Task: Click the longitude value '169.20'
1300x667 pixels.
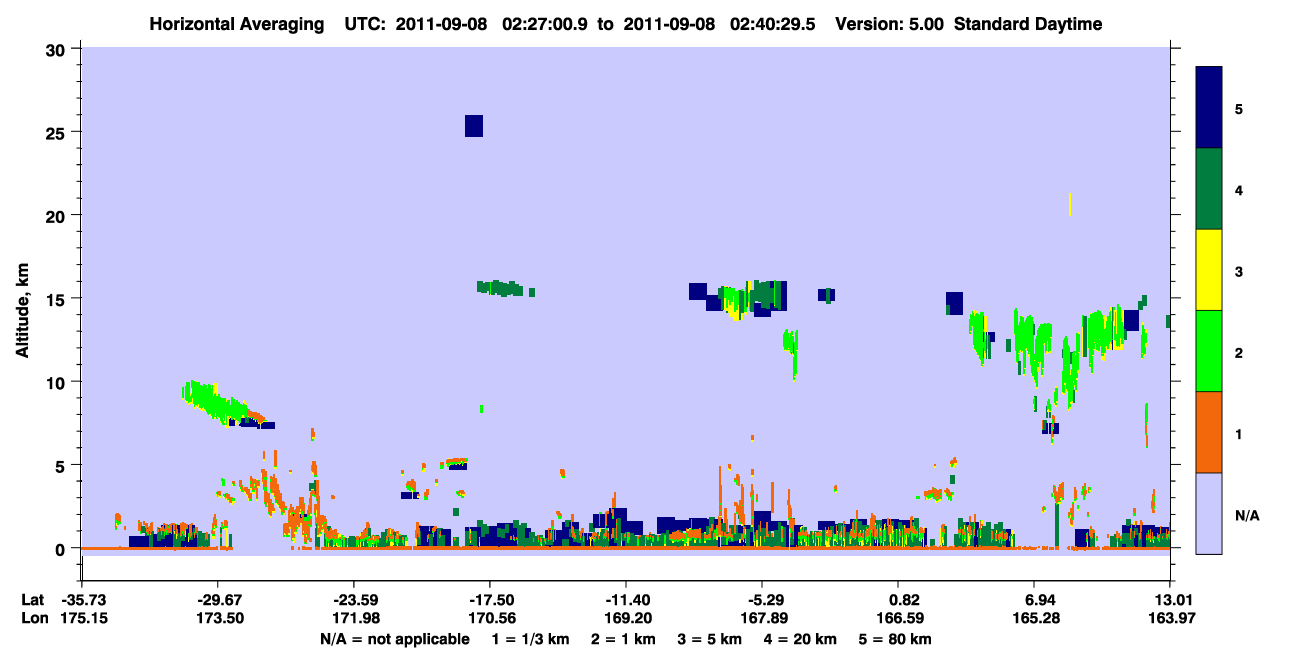Action: pyautogui.click(x=626, y=618)
